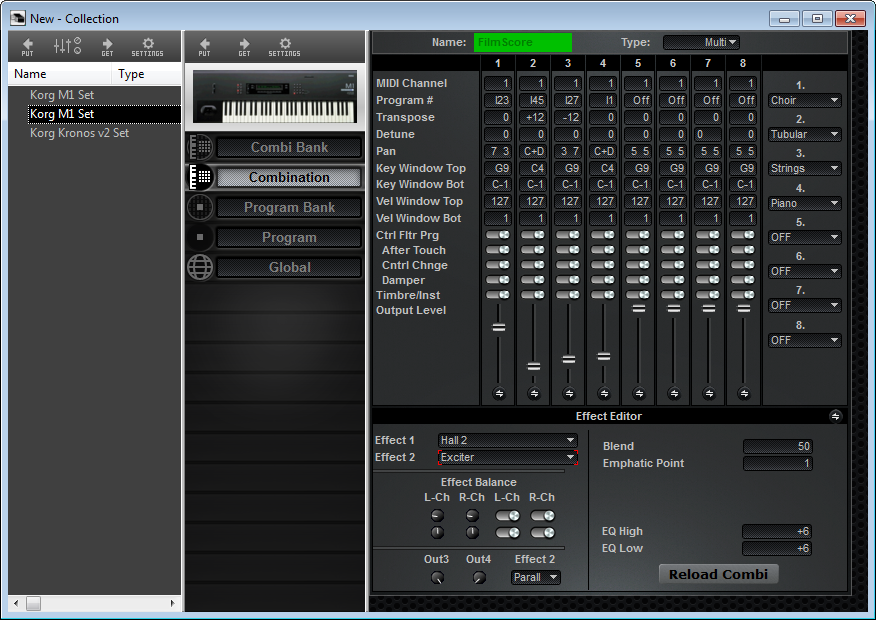This screenshot has width=876, height=620.
Task: Click the swap icon below timbre 4 fader
Action: click(x=604, y=393)
